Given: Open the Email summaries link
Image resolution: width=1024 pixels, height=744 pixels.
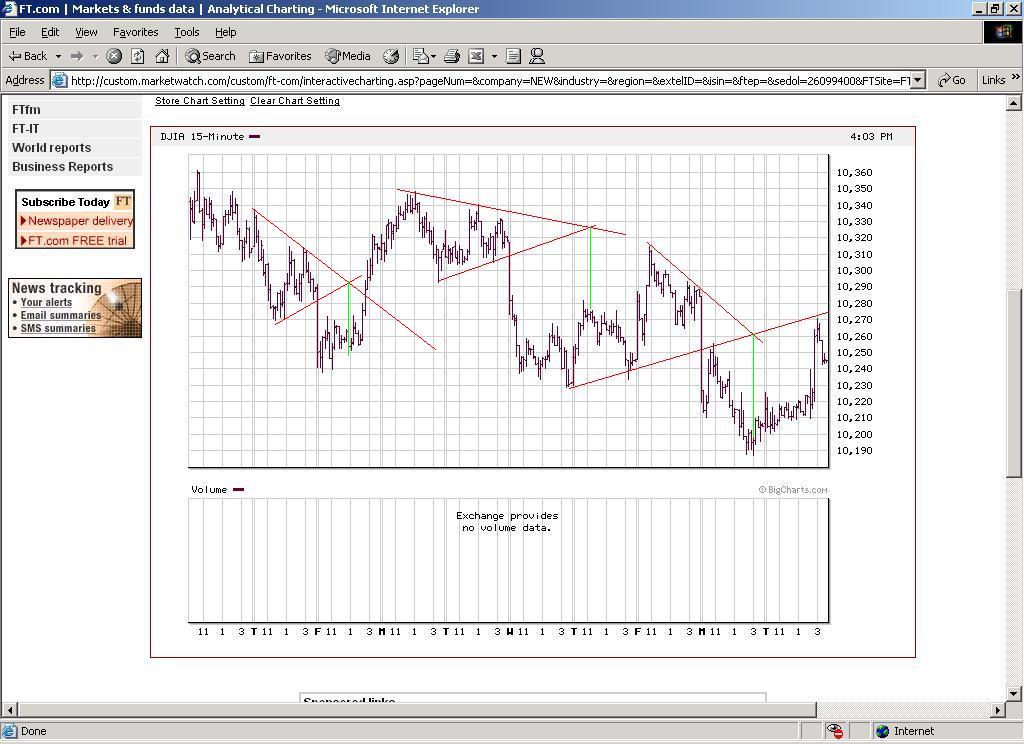Looking at the screenshot, I should (x=61, y=315).
